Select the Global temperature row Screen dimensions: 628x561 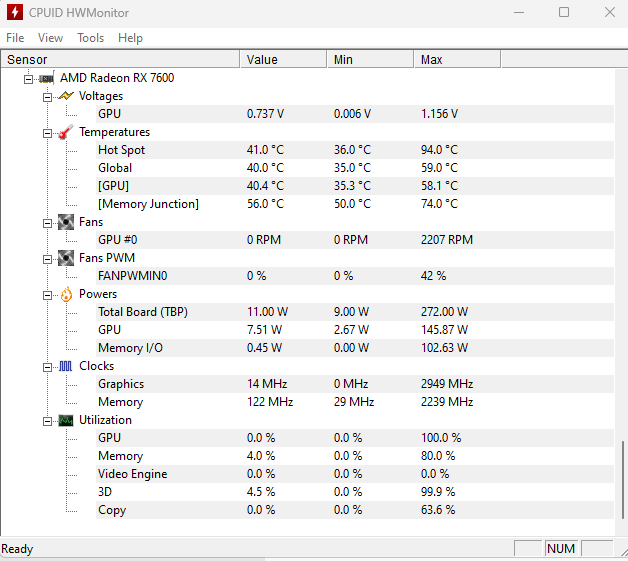(x=355, y=168)
